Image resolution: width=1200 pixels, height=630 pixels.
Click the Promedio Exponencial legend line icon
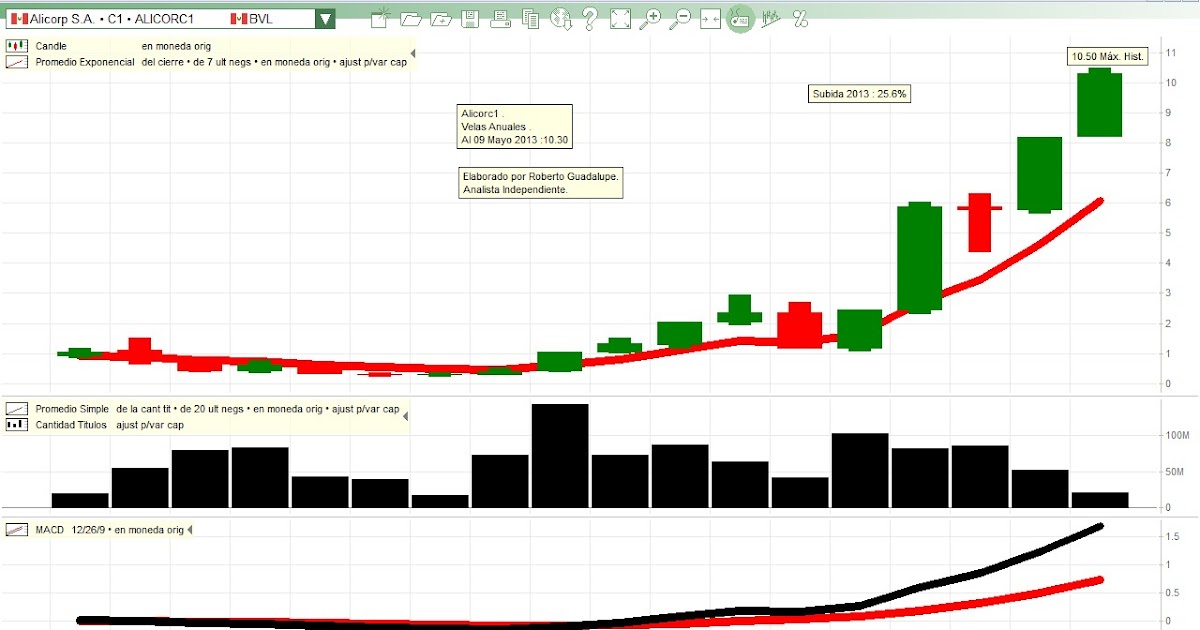click(x=16, y=62)
